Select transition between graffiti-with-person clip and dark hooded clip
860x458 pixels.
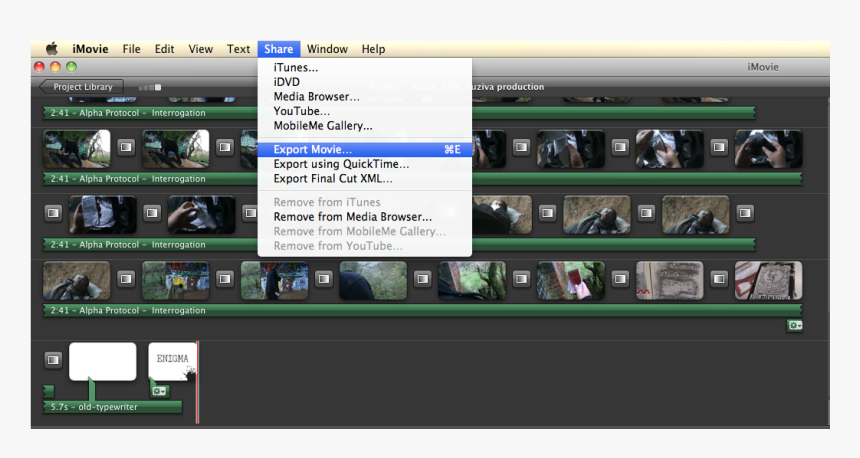324,279
